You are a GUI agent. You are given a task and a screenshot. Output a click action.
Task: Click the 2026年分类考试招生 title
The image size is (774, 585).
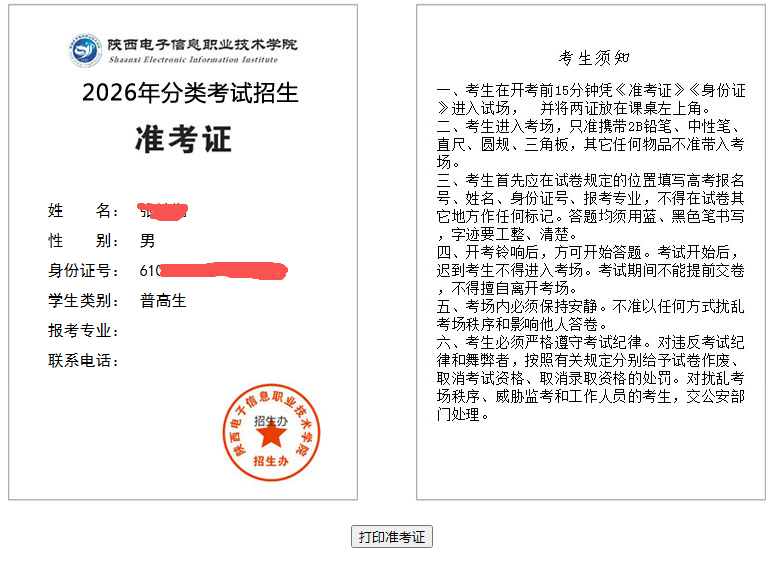(190, 93)
